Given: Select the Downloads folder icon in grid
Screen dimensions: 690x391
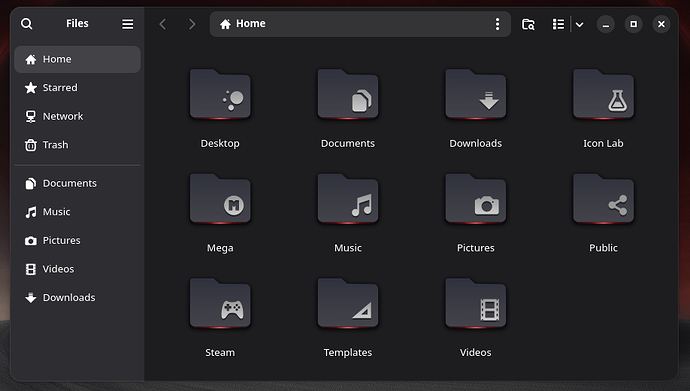Looking at the screenshot, I should [x=476, y=94].
